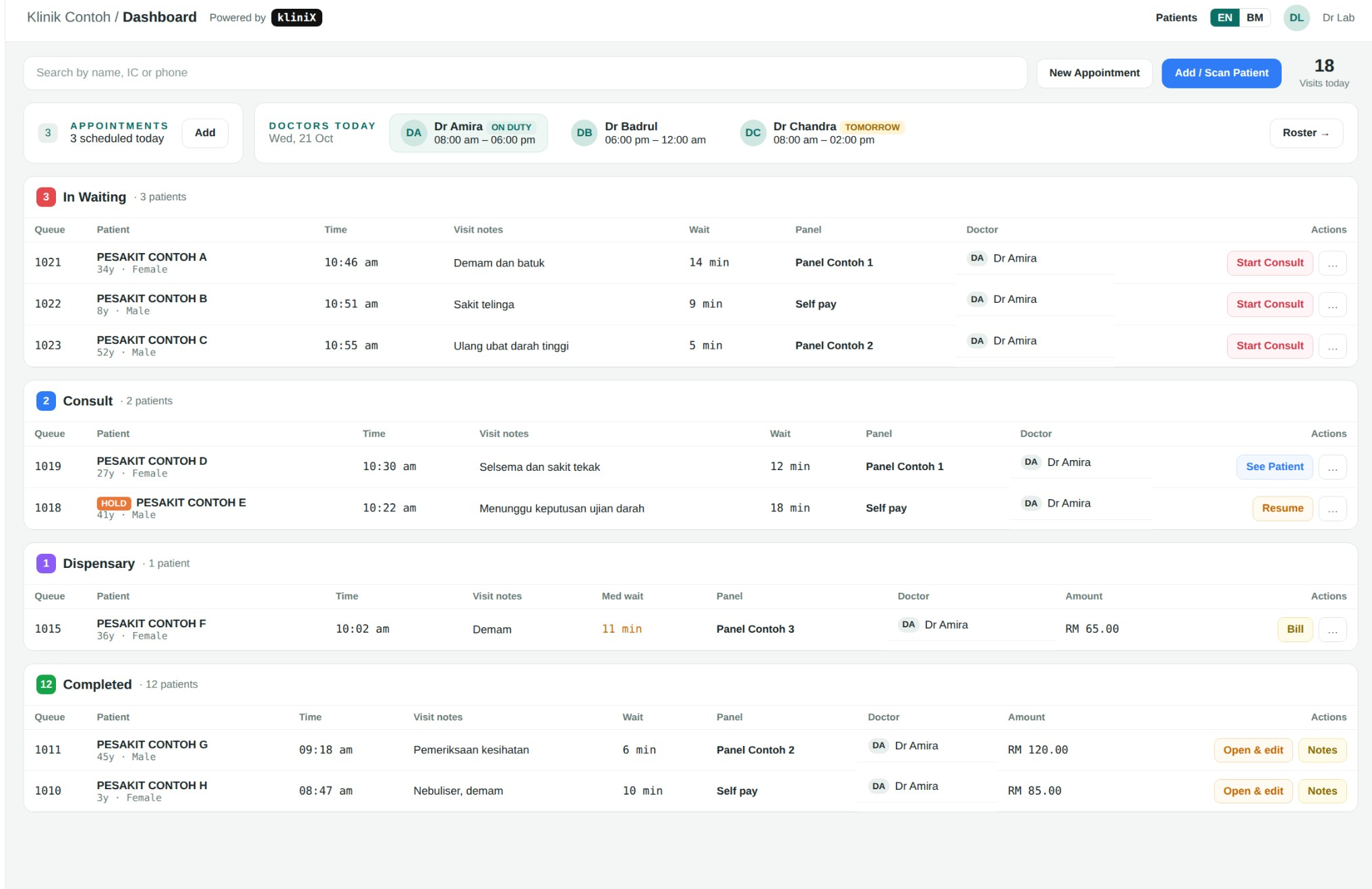Click the Dispensary count badge
Viewport: 1372px width, 889px height.
pos(46,563)
